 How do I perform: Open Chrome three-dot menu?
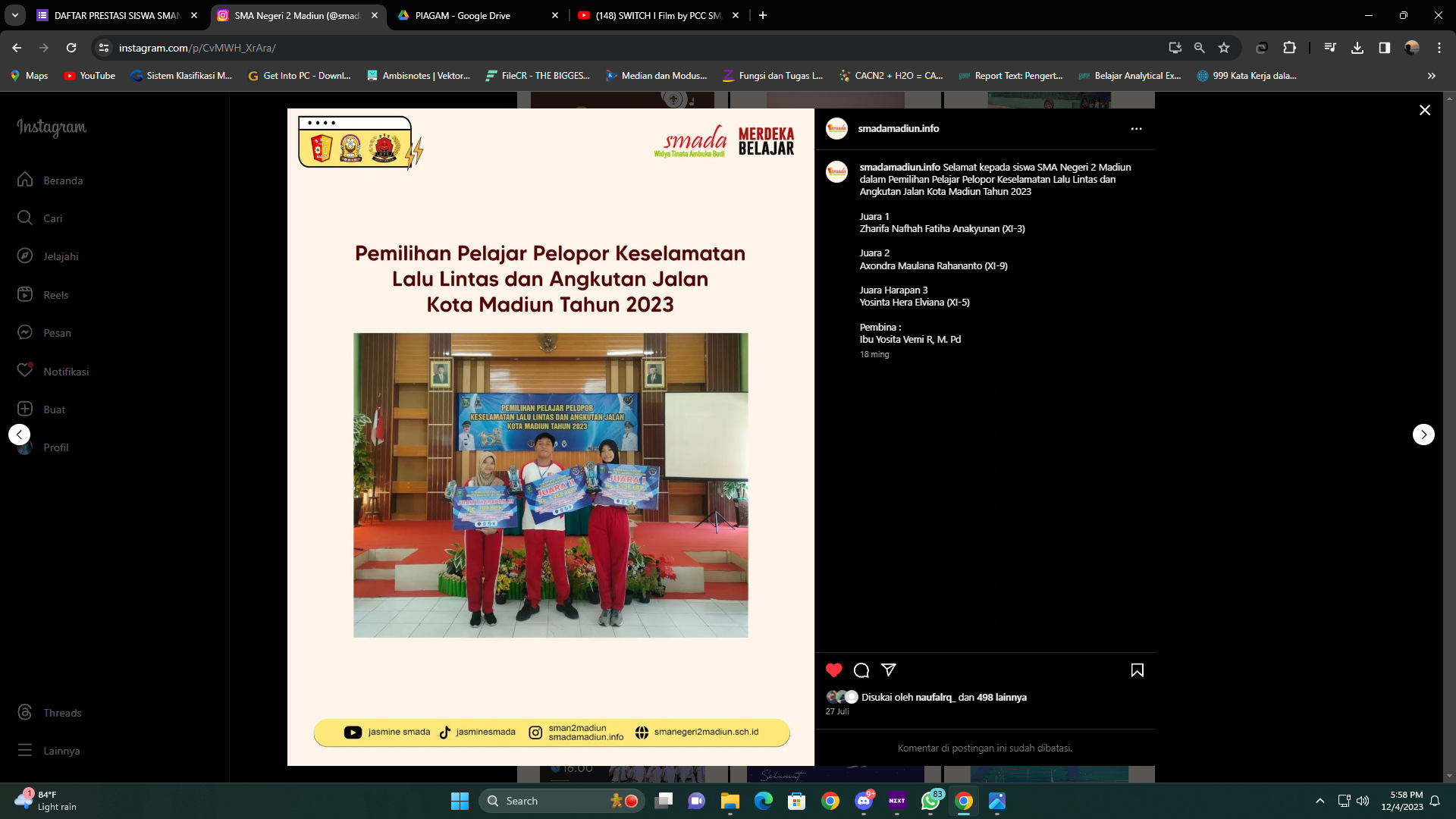point(1439,48)
